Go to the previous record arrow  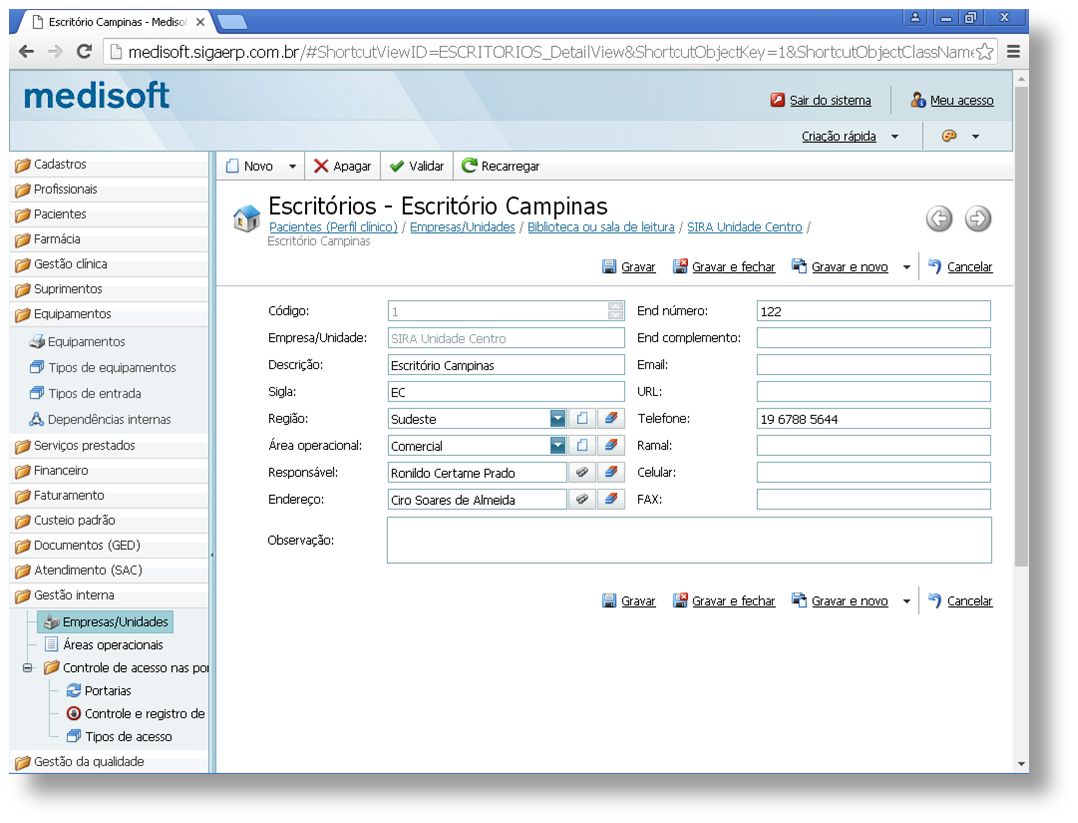tap(939, 218)
